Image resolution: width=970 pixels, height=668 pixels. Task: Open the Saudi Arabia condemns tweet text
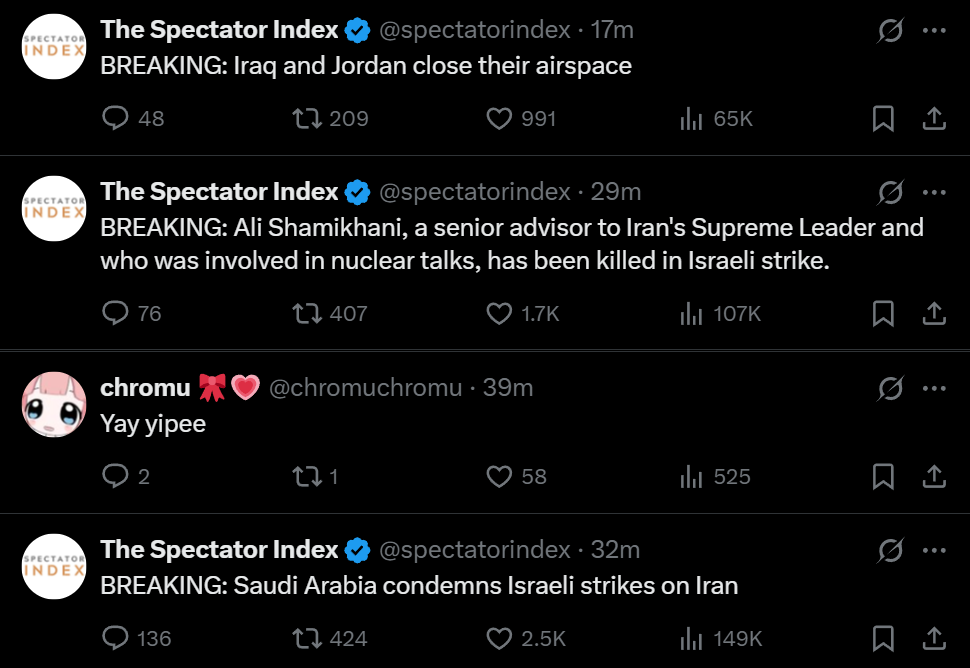pos(419,586)
